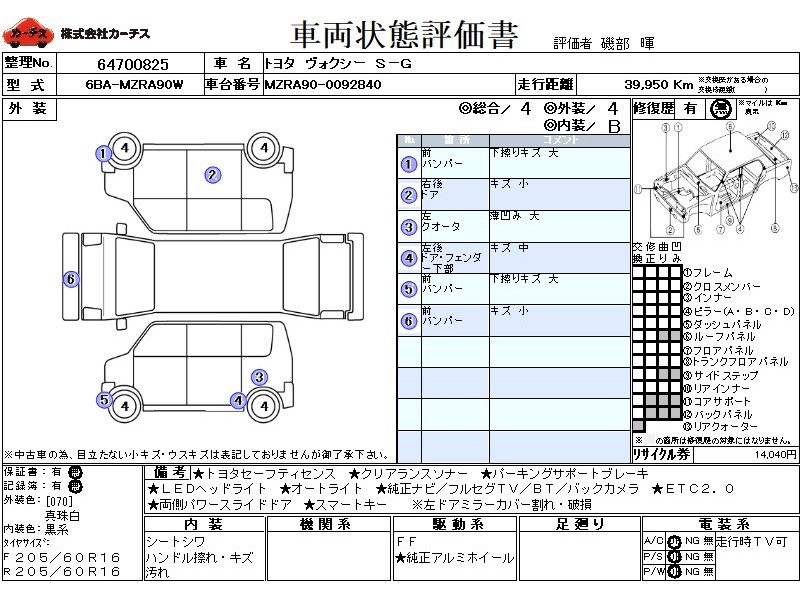Image resolution: width=800 pixels, height=600 pixels.
Task: Click recycle fee value 14,040円
Action: (776, 454)
